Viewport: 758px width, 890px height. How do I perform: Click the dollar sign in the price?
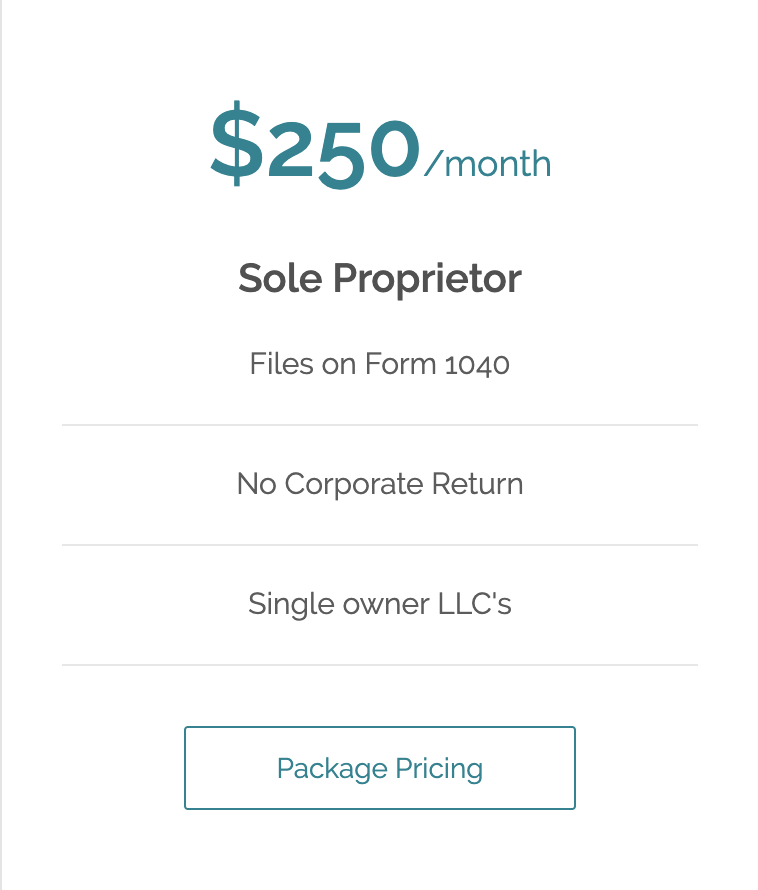(x=237, y=143)
